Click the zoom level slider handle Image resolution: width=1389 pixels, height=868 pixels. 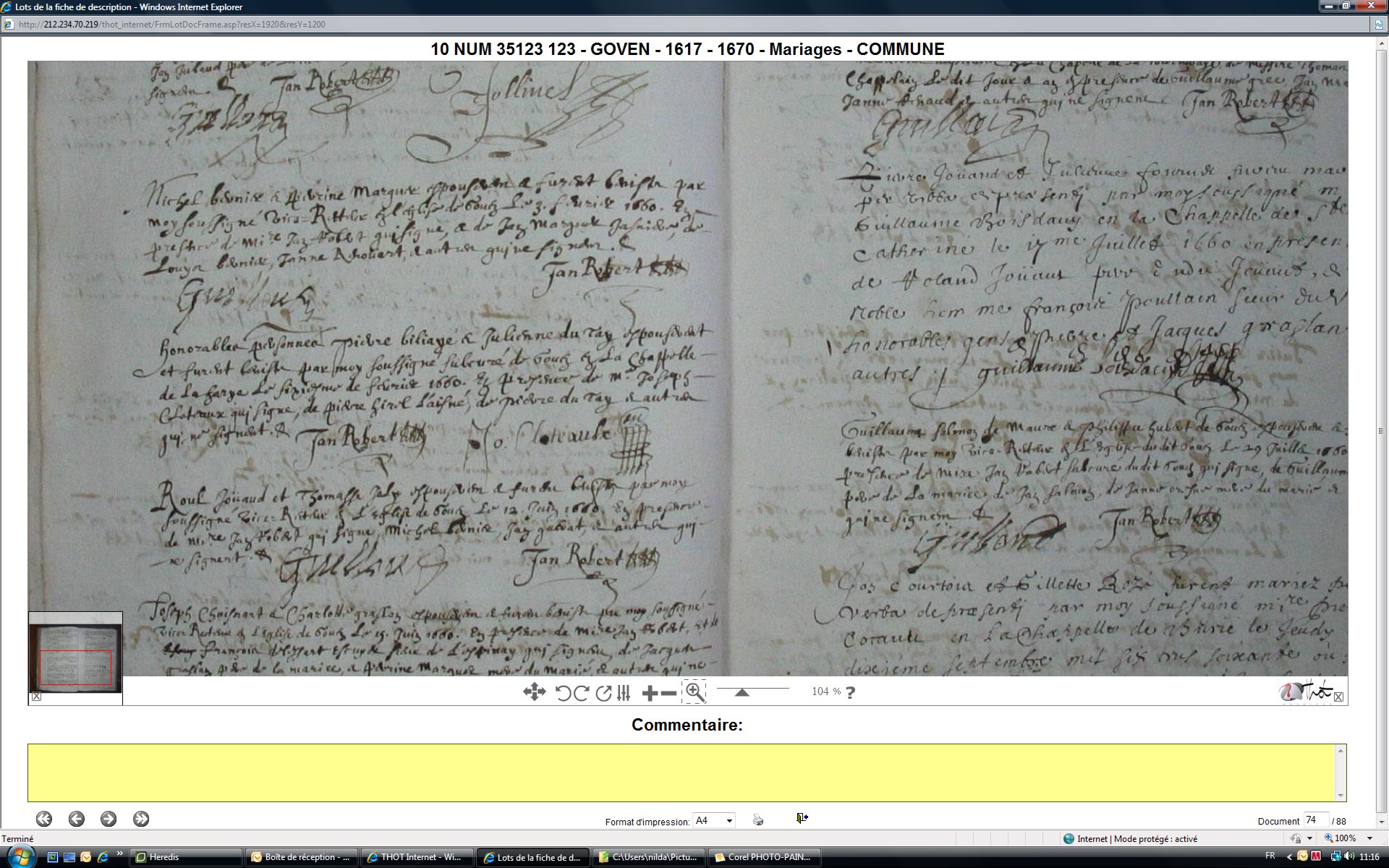[x=742, y=692]
